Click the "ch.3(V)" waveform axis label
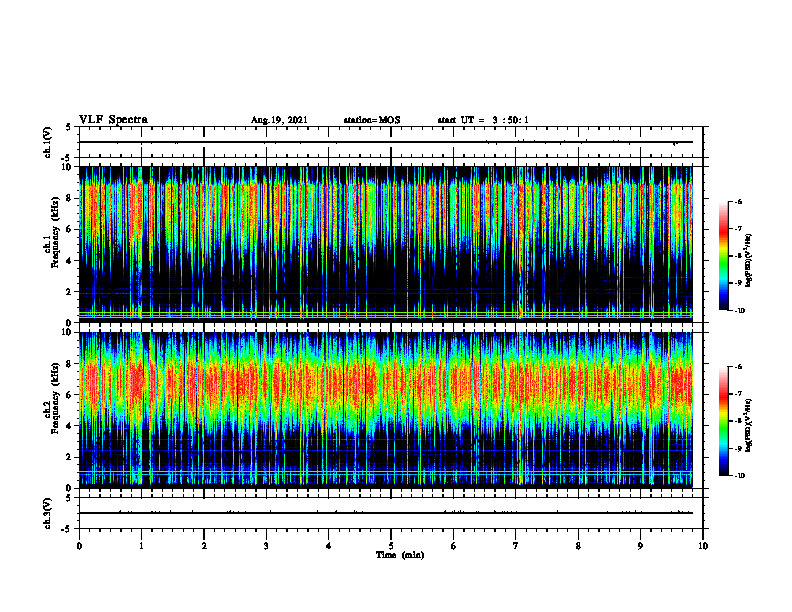Image resolution: width=792 pixels, height=612 pixels. pyautogui.click(x=47, y=513)
